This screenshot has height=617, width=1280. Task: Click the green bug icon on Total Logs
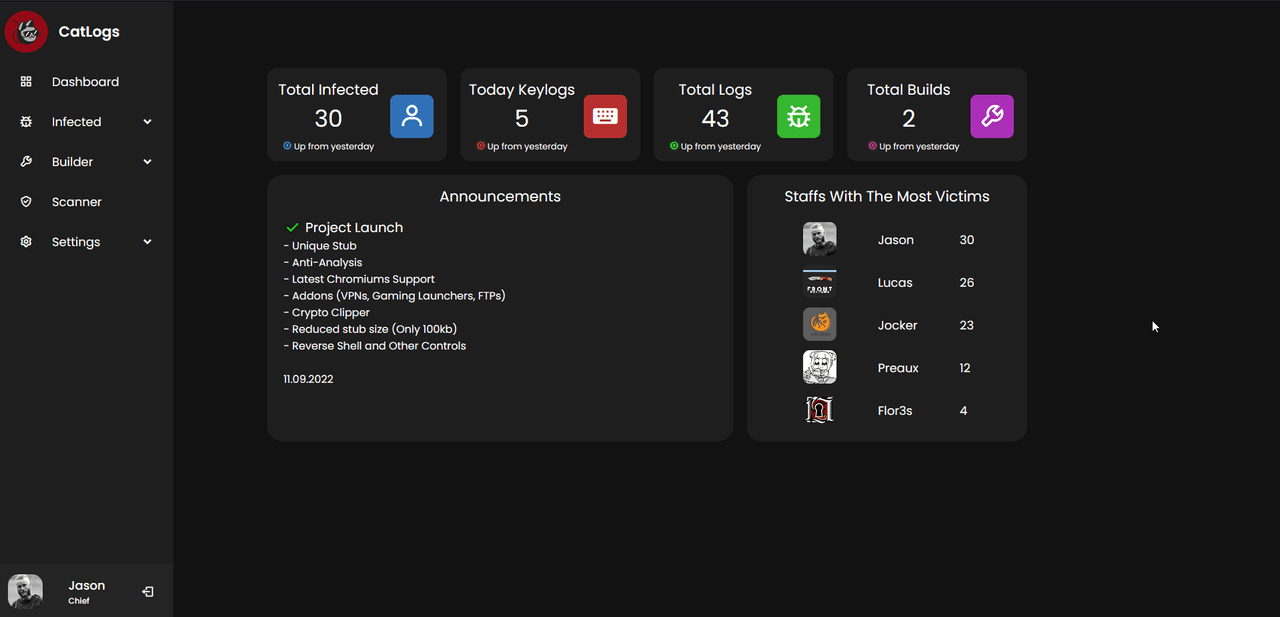click(798, 116)
